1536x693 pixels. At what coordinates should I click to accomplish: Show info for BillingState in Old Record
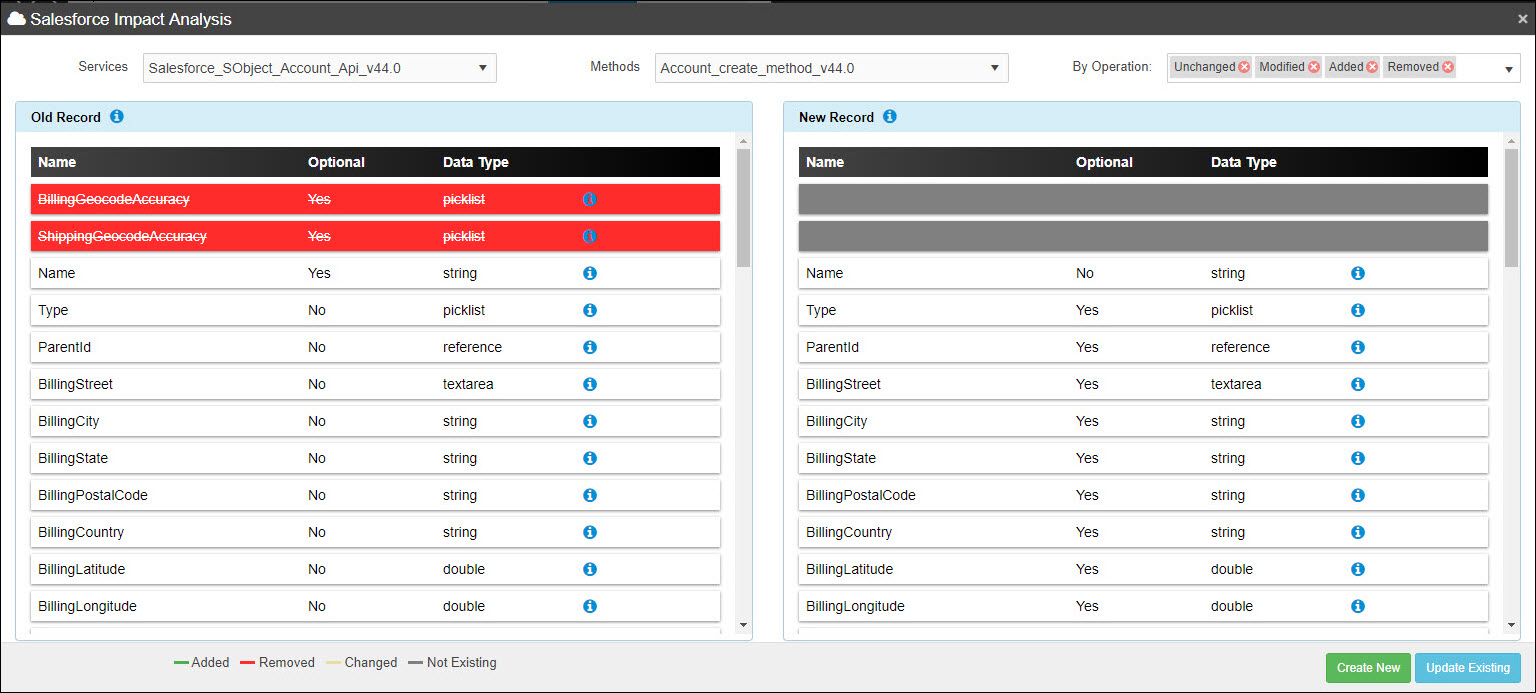tap(590, 458)
